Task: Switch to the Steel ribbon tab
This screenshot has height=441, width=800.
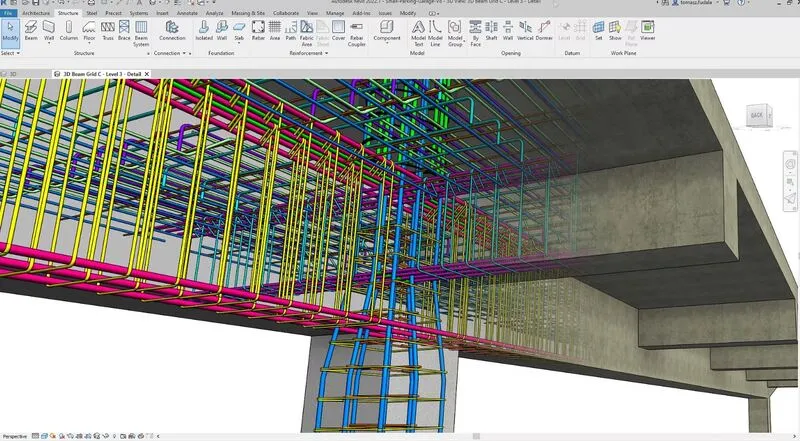Action: click(91, 13)
